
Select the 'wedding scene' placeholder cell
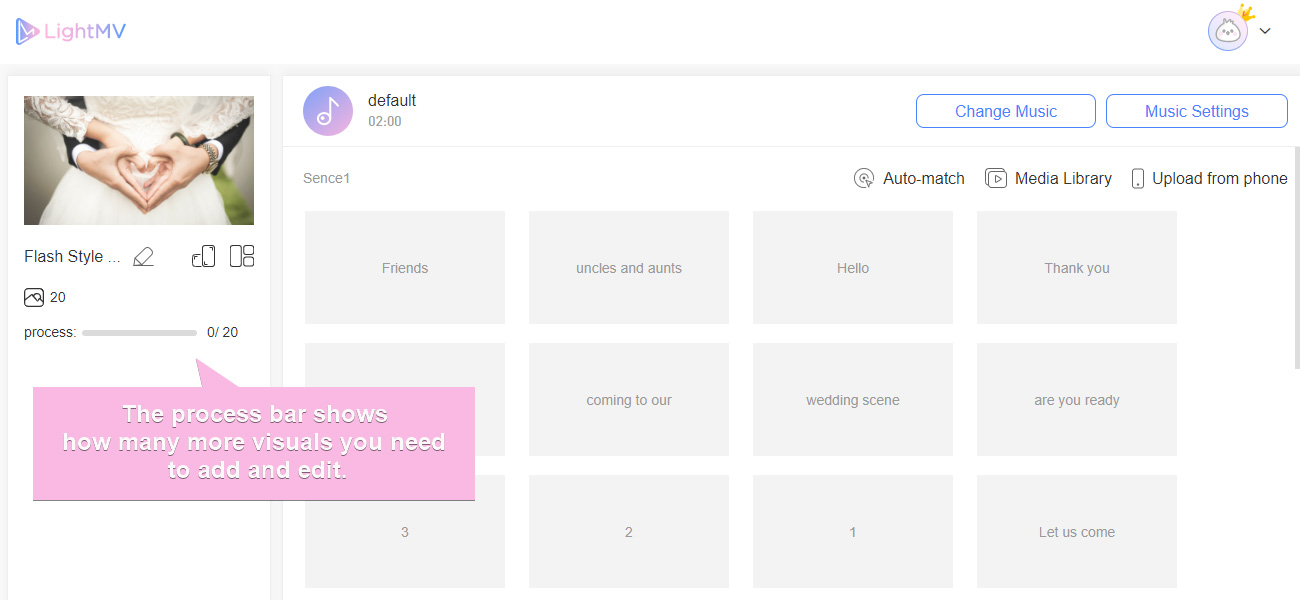pos(852,399)
